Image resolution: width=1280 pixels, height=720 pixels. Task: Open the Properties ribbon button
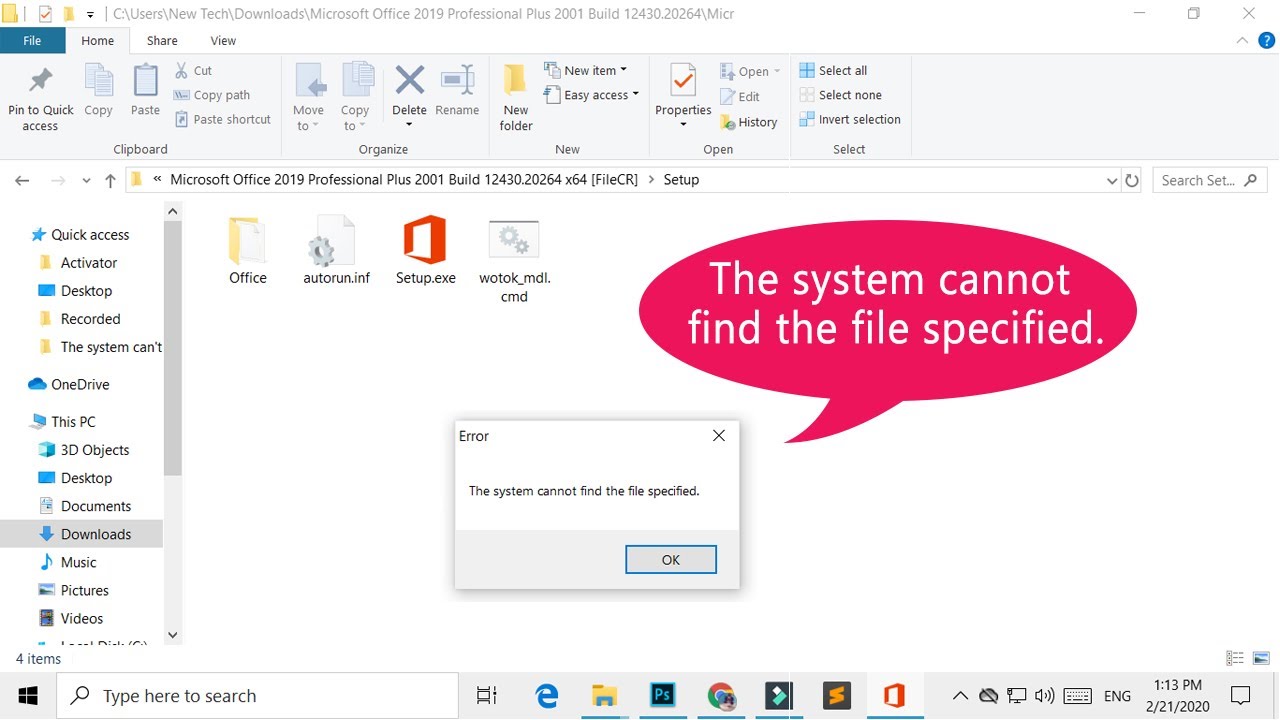(683, 97)
